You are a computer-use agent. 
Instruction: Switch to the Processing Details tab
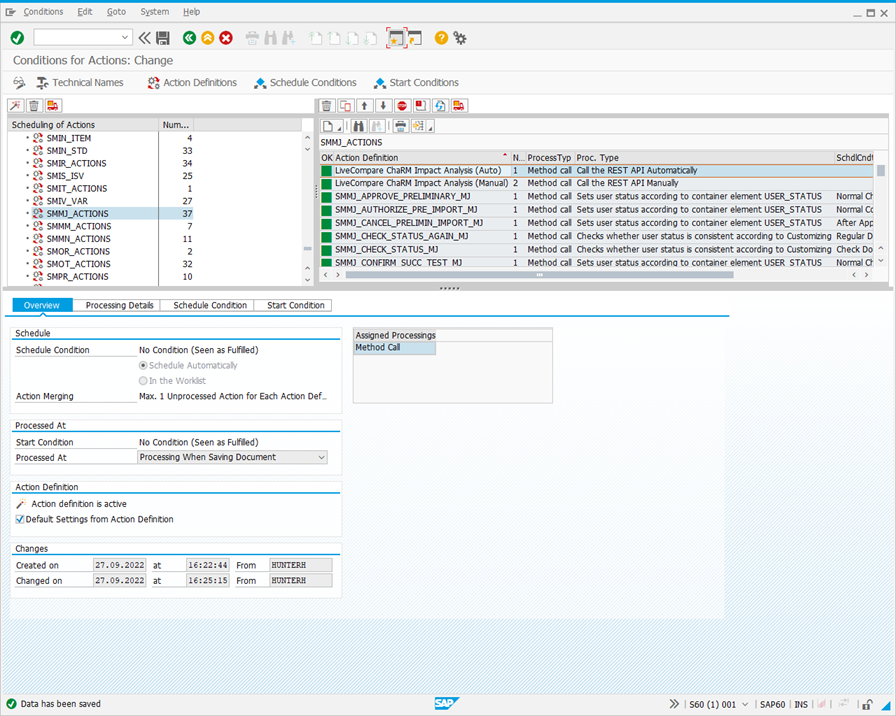point(119,305)
